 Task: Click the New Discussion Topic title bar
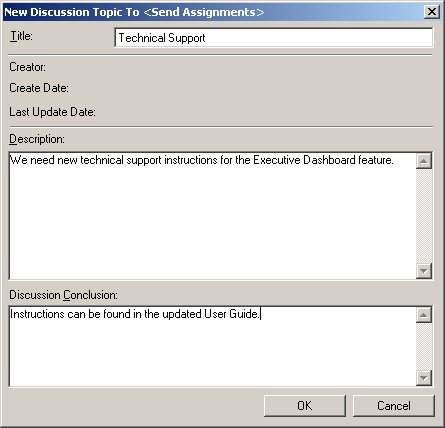coord(213,12)
